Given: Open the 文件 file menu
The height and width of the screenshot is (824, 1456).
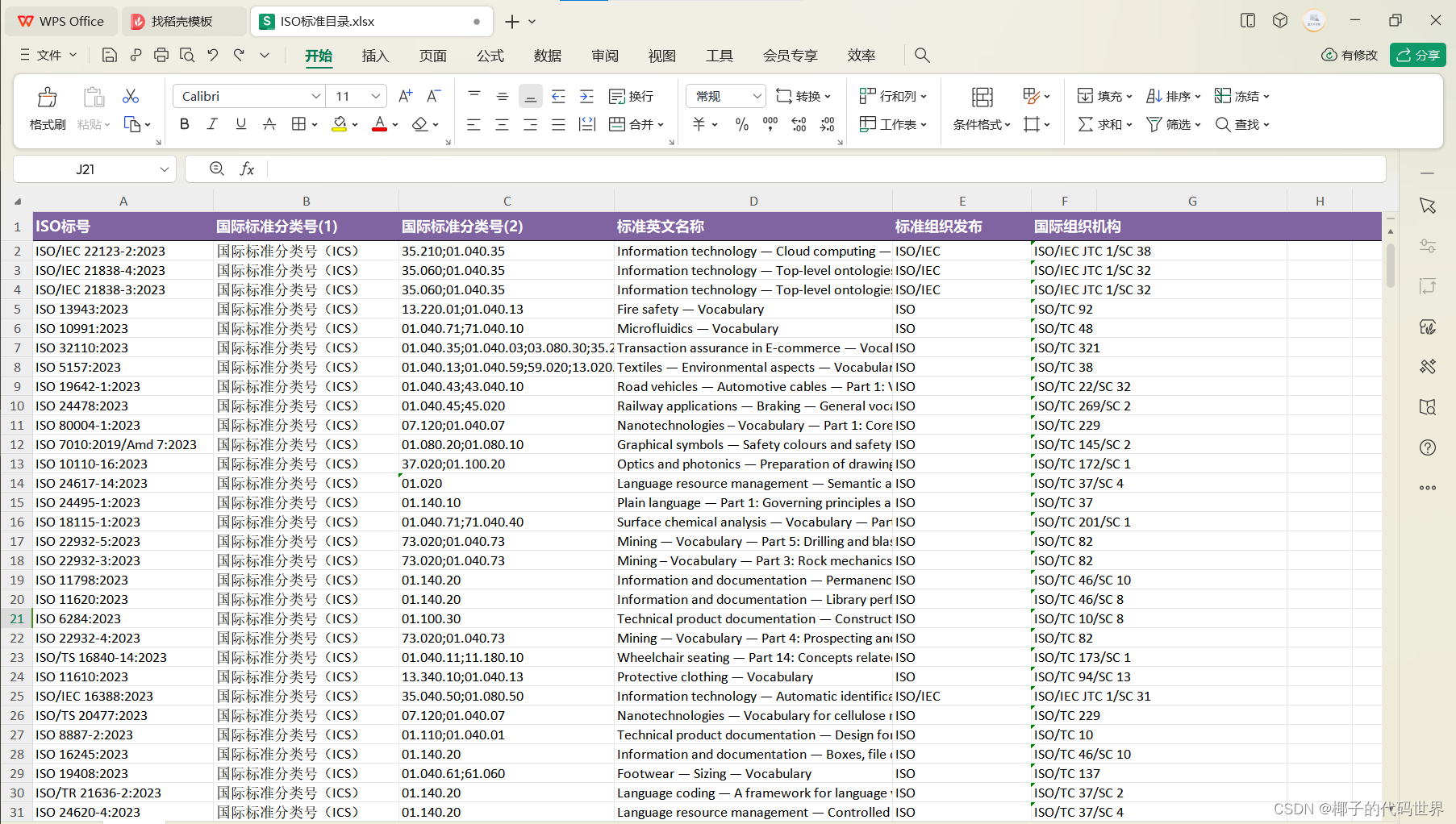Looking at the screenshot, I should point(48,55).
